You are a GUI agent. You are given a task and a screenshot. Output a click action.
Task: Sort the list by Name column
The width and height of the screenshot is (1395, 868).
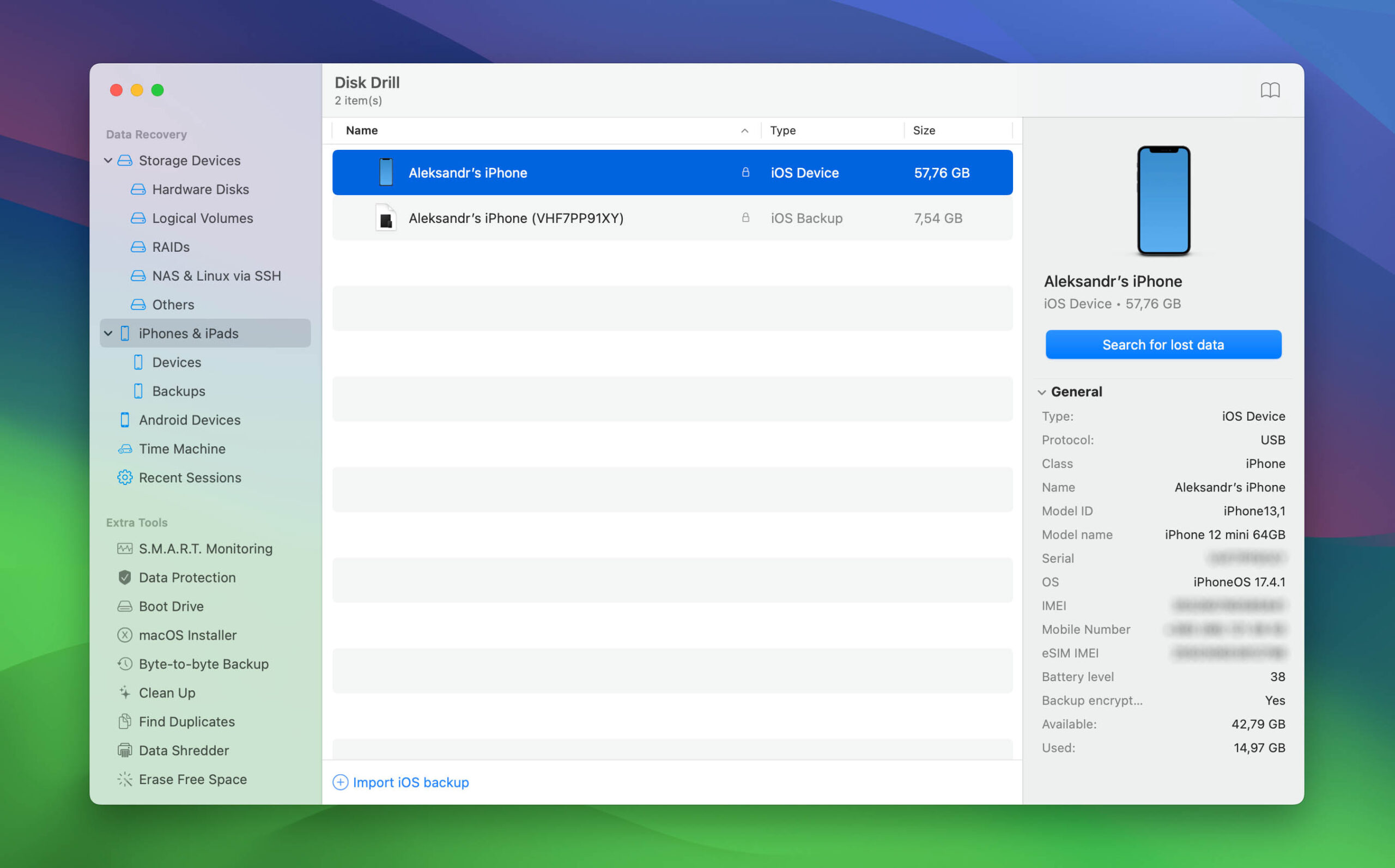pos(362,130)
